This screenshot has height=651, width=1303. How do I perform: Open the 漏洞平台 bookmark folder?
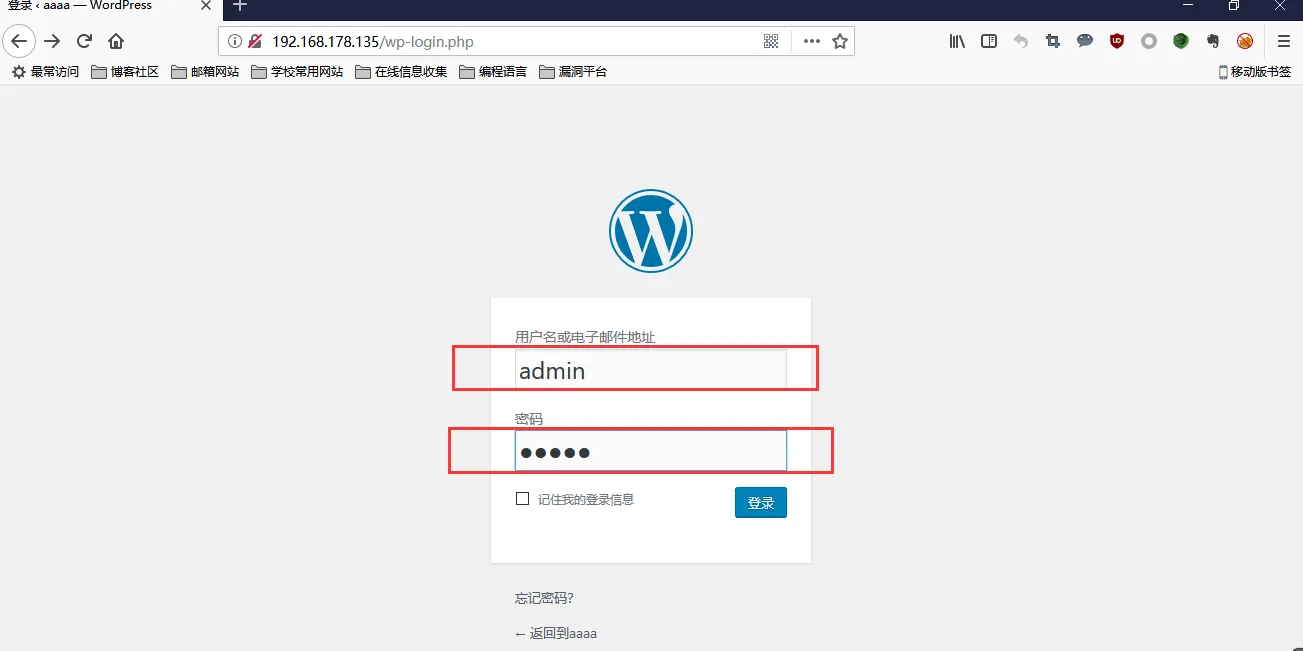tap(573, 72)
